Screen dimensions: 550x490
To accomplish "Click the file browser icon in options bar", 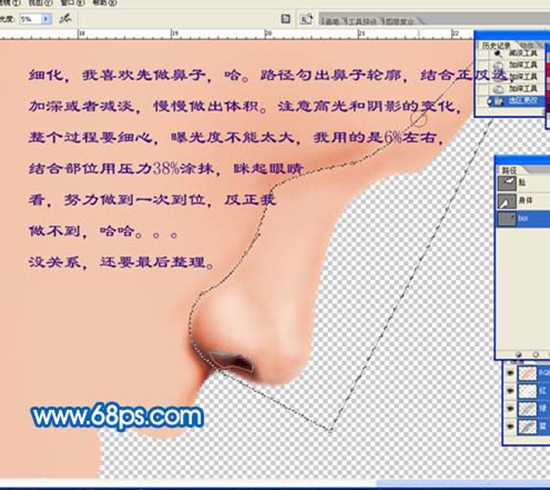I will tap(306, 18).
